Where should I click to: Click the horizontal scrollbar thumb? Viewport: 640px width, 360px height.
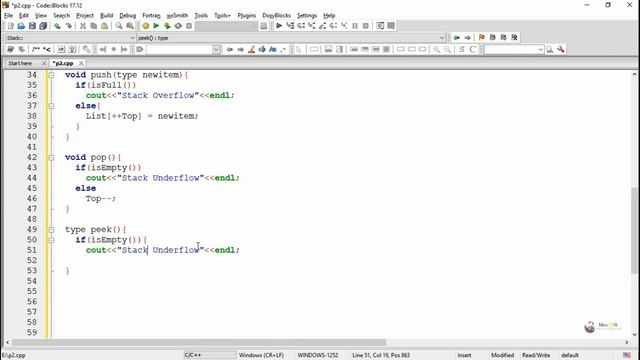(199, 342)
